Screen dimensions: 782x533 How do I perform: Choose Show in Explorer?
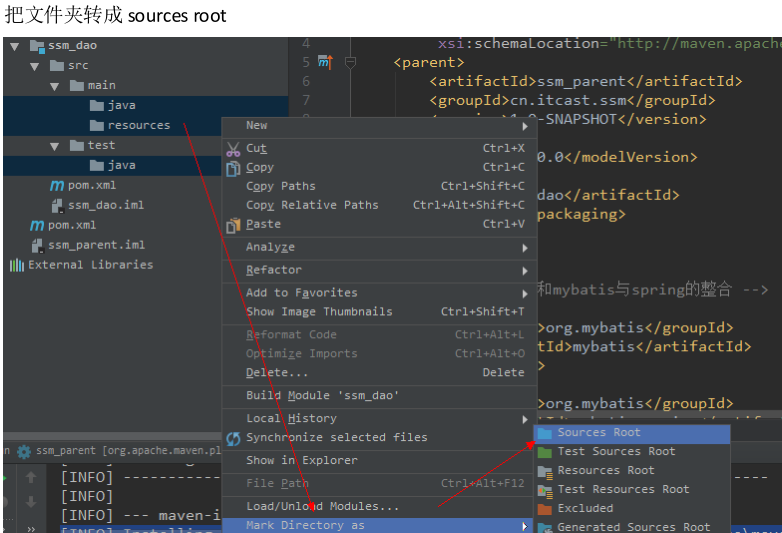379,461
